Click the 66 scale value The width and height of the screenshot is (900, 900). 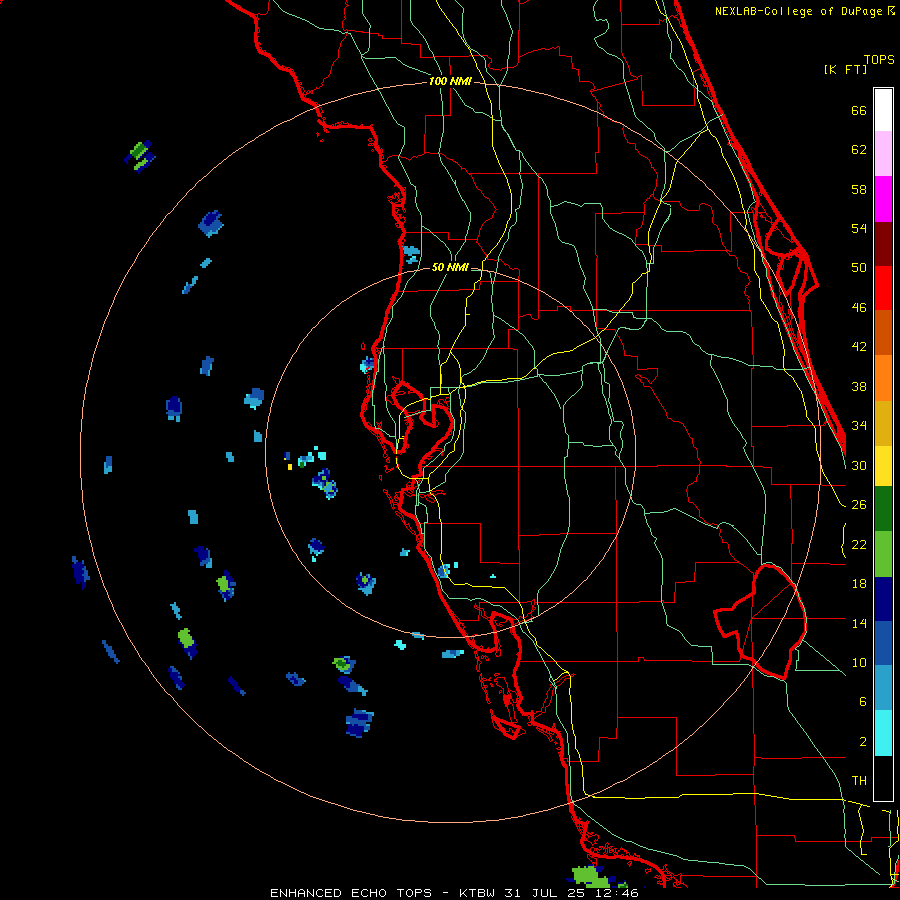[859, 110]
